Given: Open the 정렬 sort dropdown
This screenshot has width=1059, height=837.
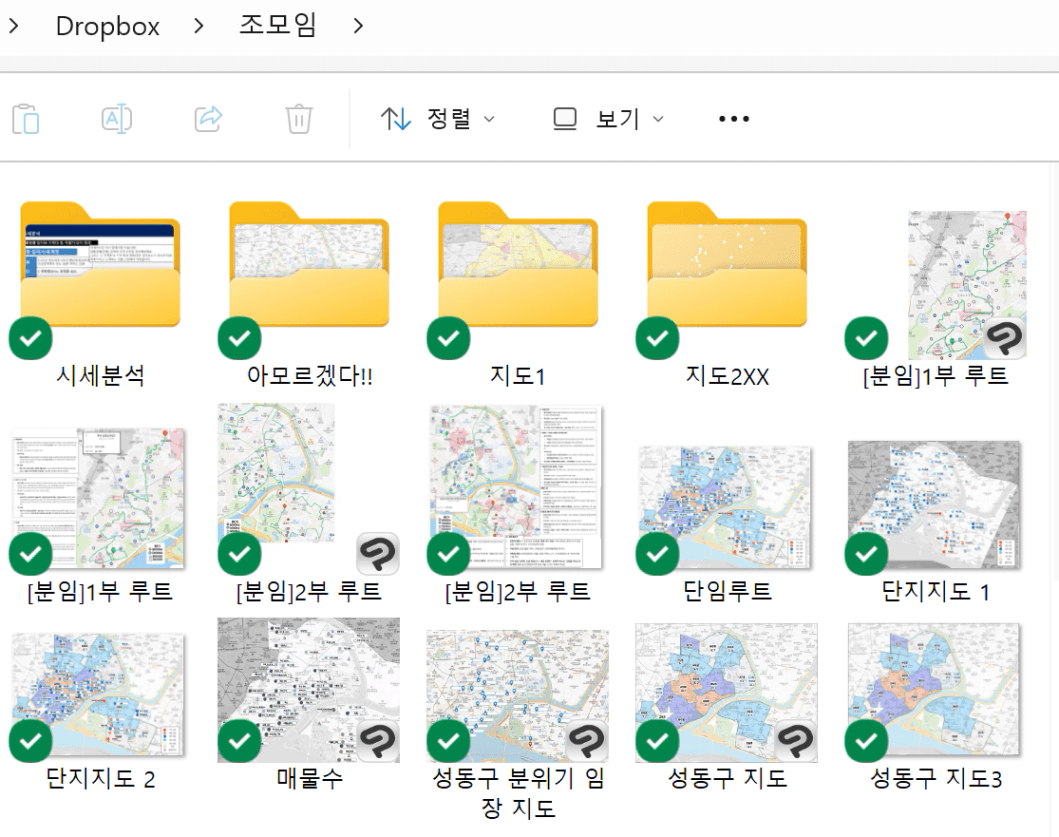Looking at the screenshot, I should click(438, 119).
